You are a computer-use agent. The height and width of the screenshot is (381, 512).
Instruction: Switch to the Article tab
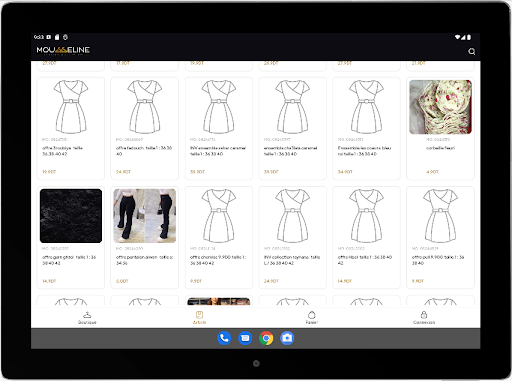[x=199, y=317]
